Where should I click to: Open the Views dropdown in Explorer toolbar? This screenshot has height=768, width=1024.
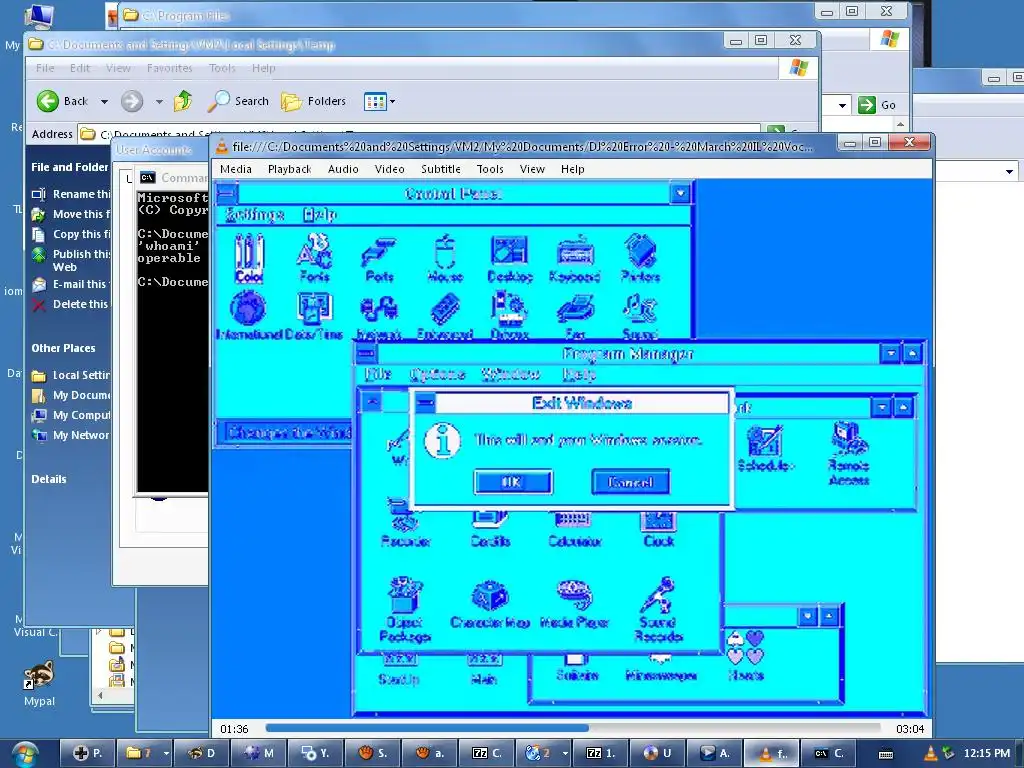pyautogui.click(x=379, y=101)
